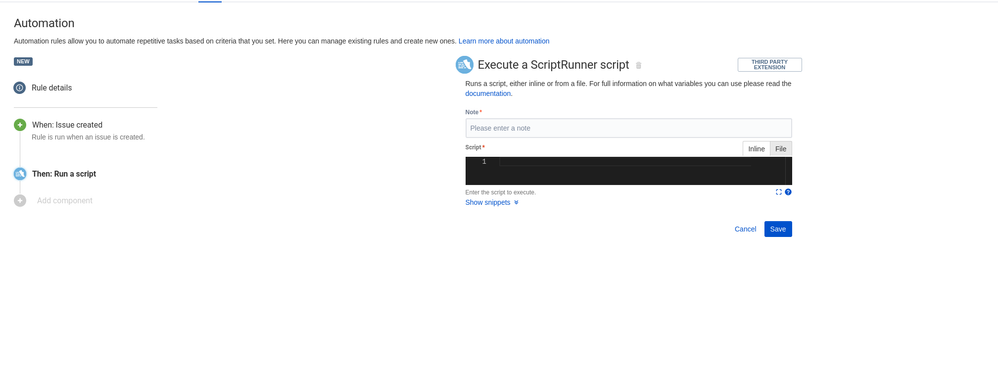998x370 pixels.
Task: Click the Add component label
Action: (64, 201)
